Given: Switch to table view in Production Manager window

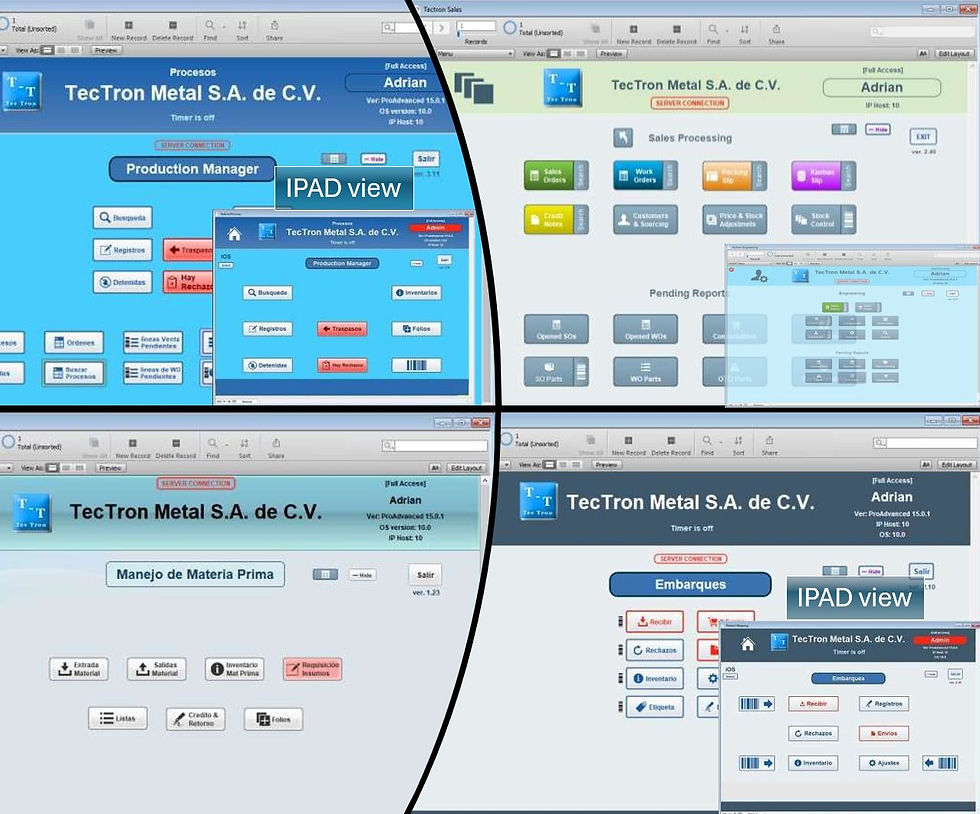Looking at the screenshot, I should (x=76, y=50).
